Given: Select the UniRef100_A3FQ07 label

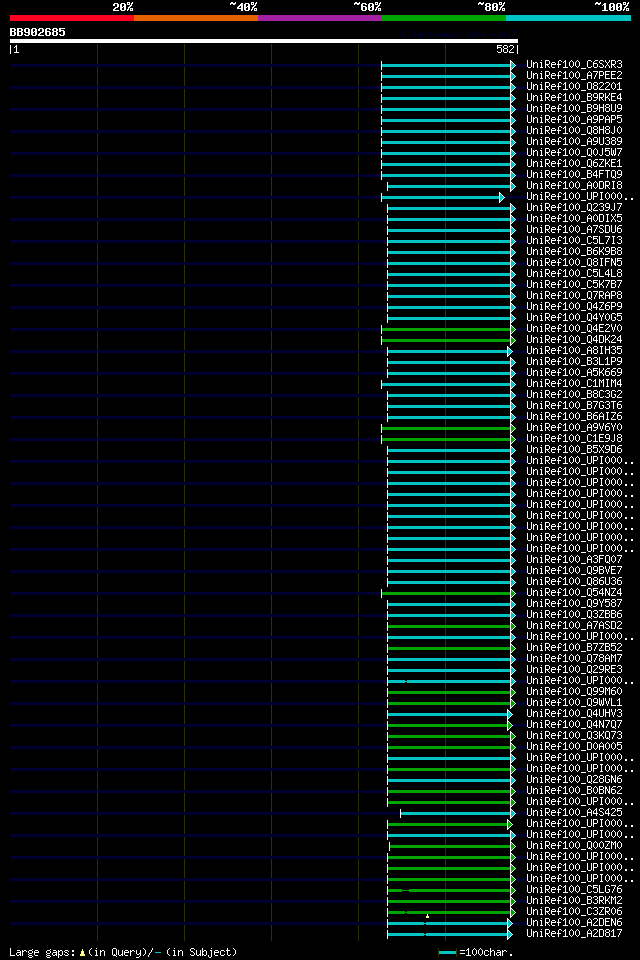Looking at the screenshot, I should pyautogui.click(x=574, y=560).
